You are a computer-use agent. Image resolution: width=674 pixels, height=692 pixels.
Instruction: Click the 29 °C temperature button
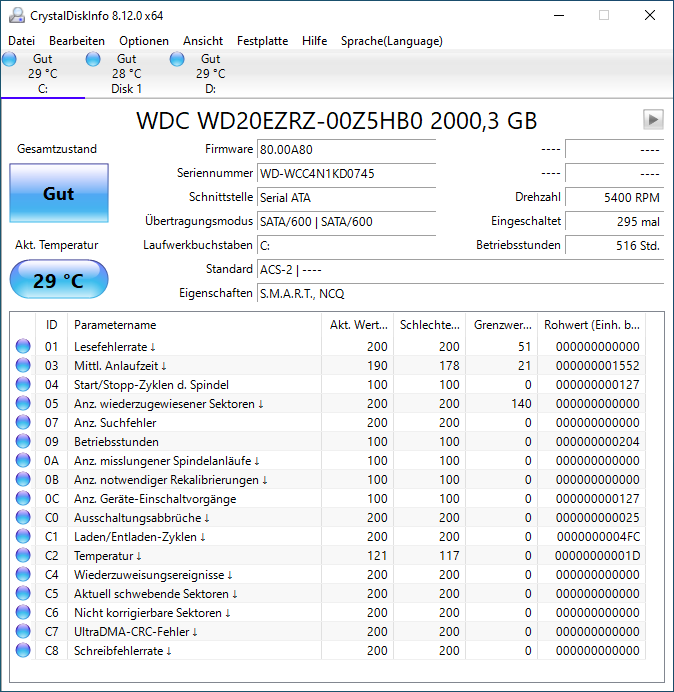pos(59,280)
